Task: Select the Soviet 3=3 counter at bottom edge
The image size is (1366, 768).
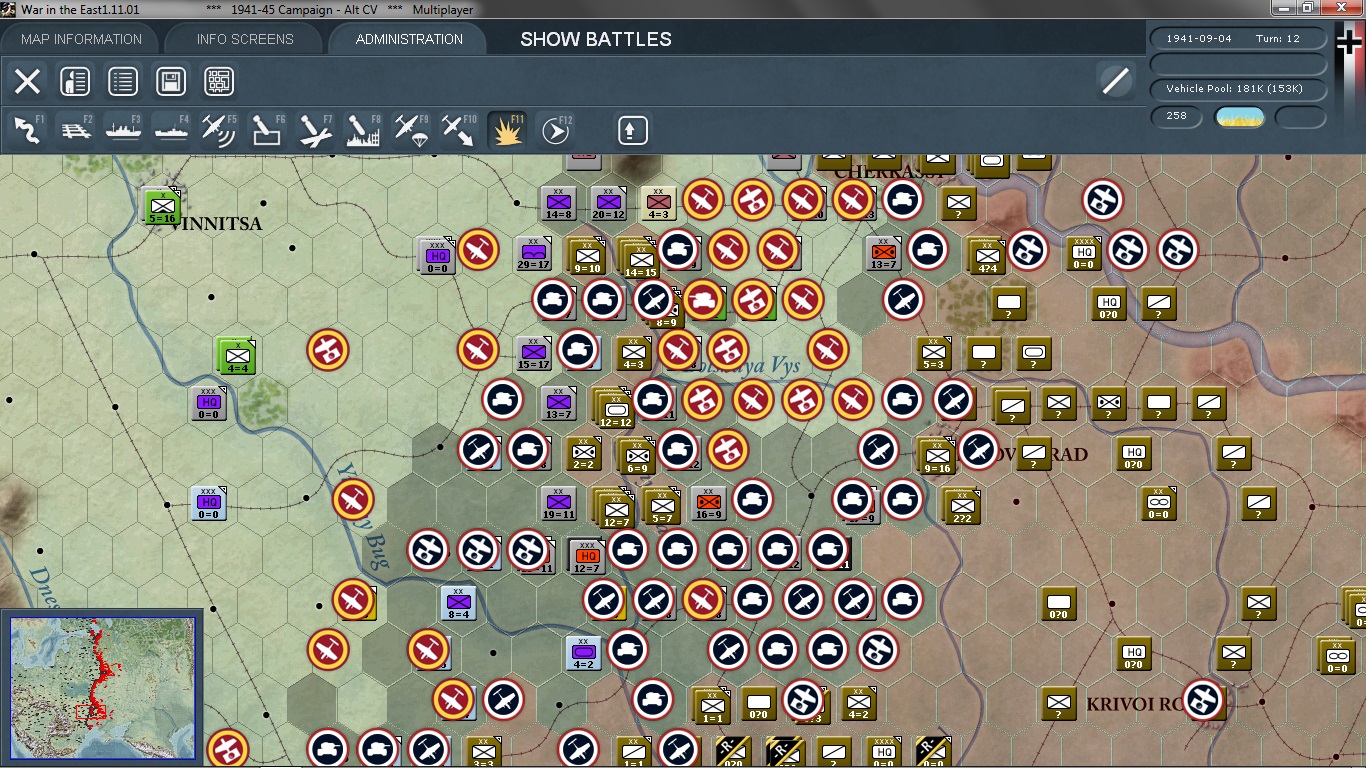Action: (x=483, y=752)
